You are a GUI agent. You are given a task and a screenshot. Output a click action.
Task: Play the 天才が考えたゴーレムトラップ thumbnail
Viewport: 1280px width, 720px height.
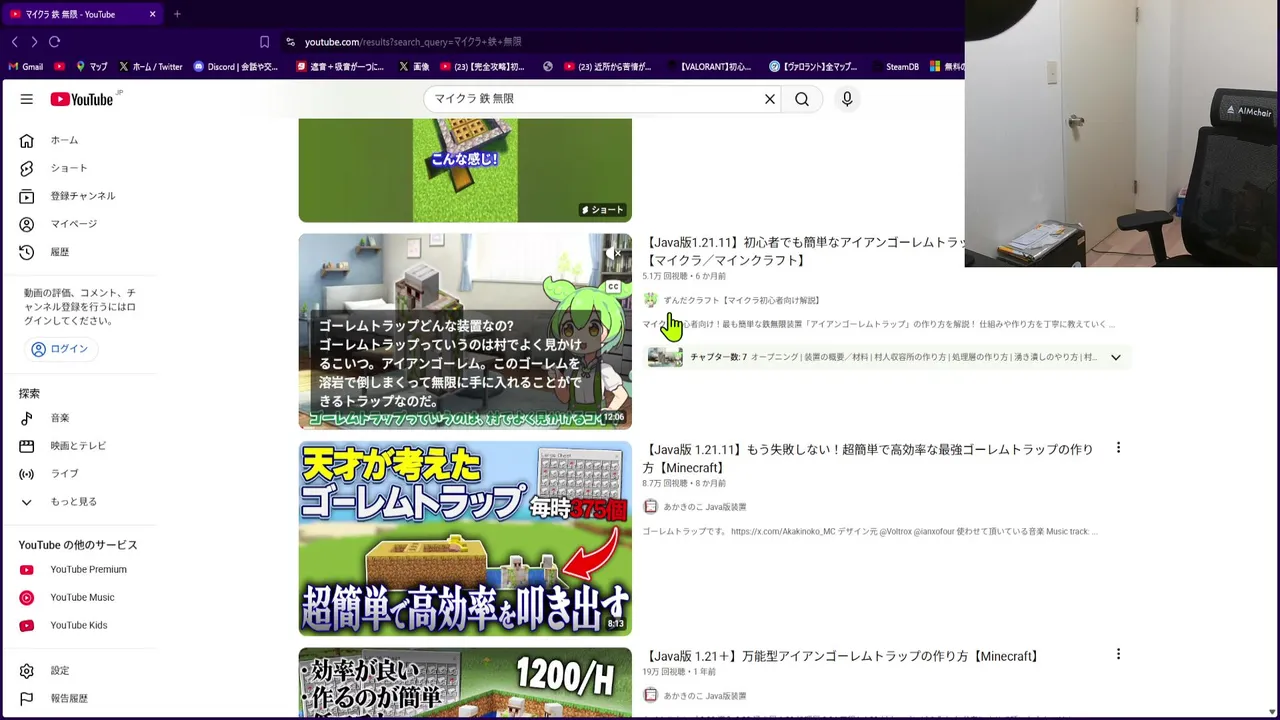click(465, 538)
